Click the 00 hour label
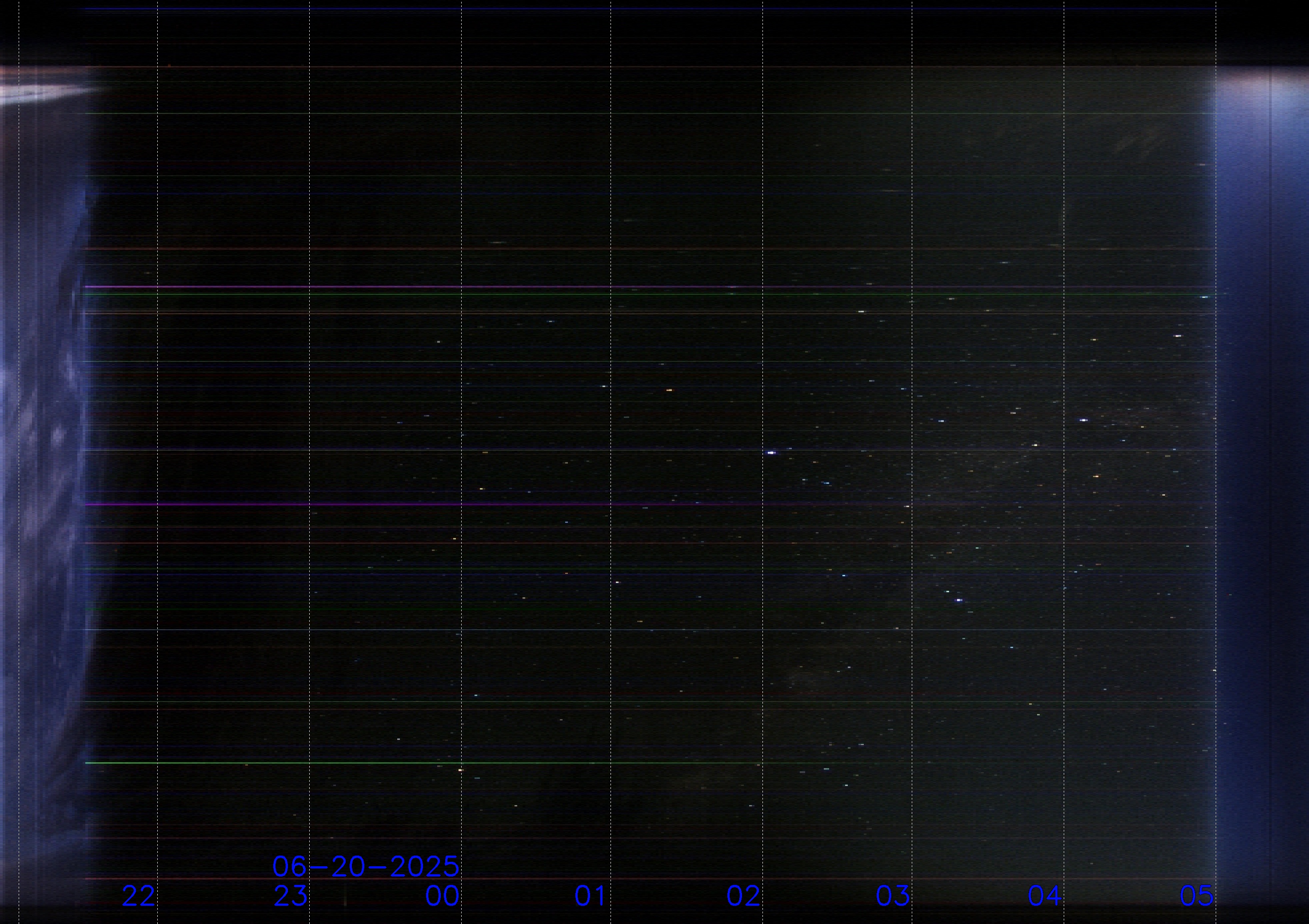Screen dimensions: 1309x924 443,896
